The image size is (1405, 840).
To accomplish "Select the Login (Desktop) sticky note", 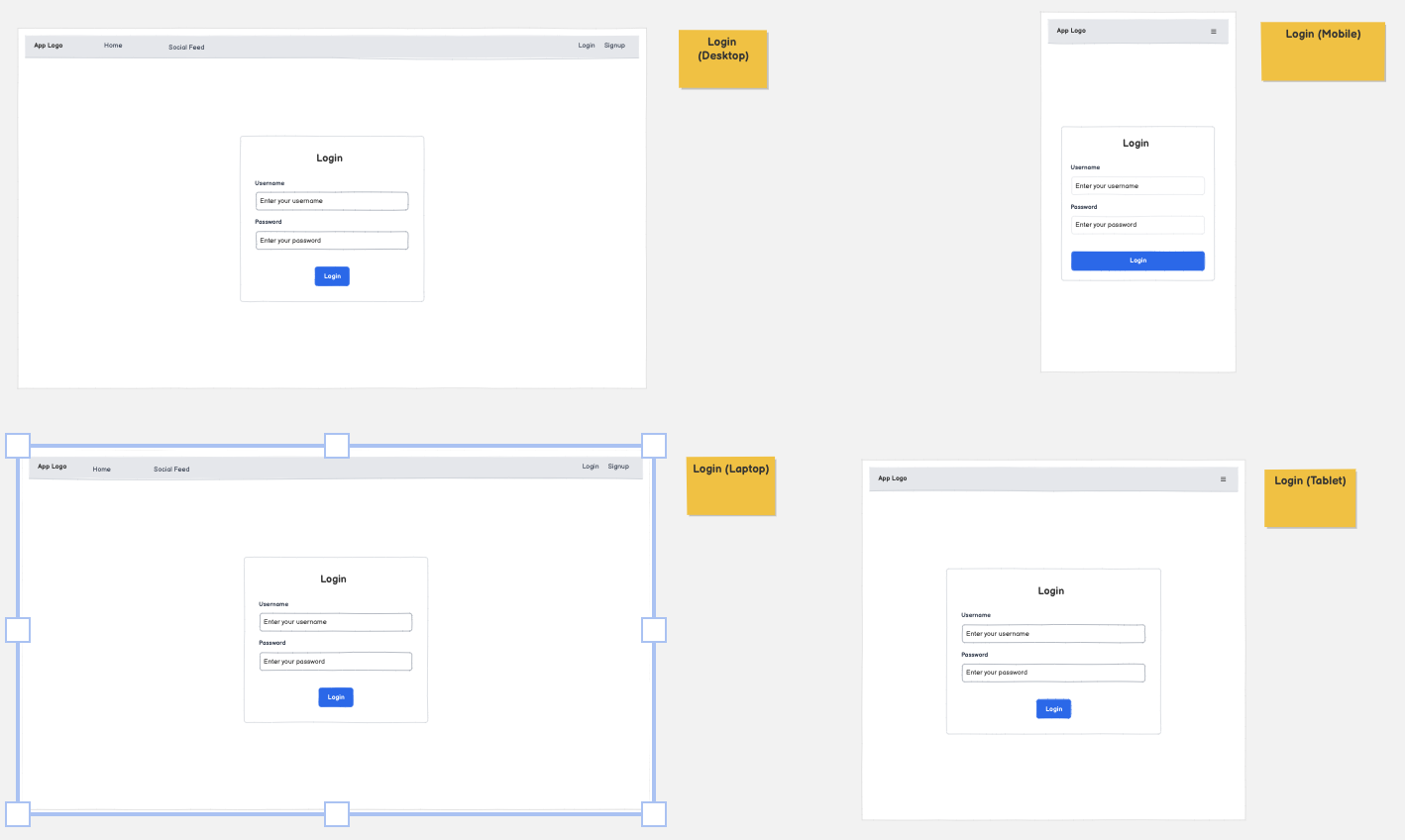I will 723,59.
